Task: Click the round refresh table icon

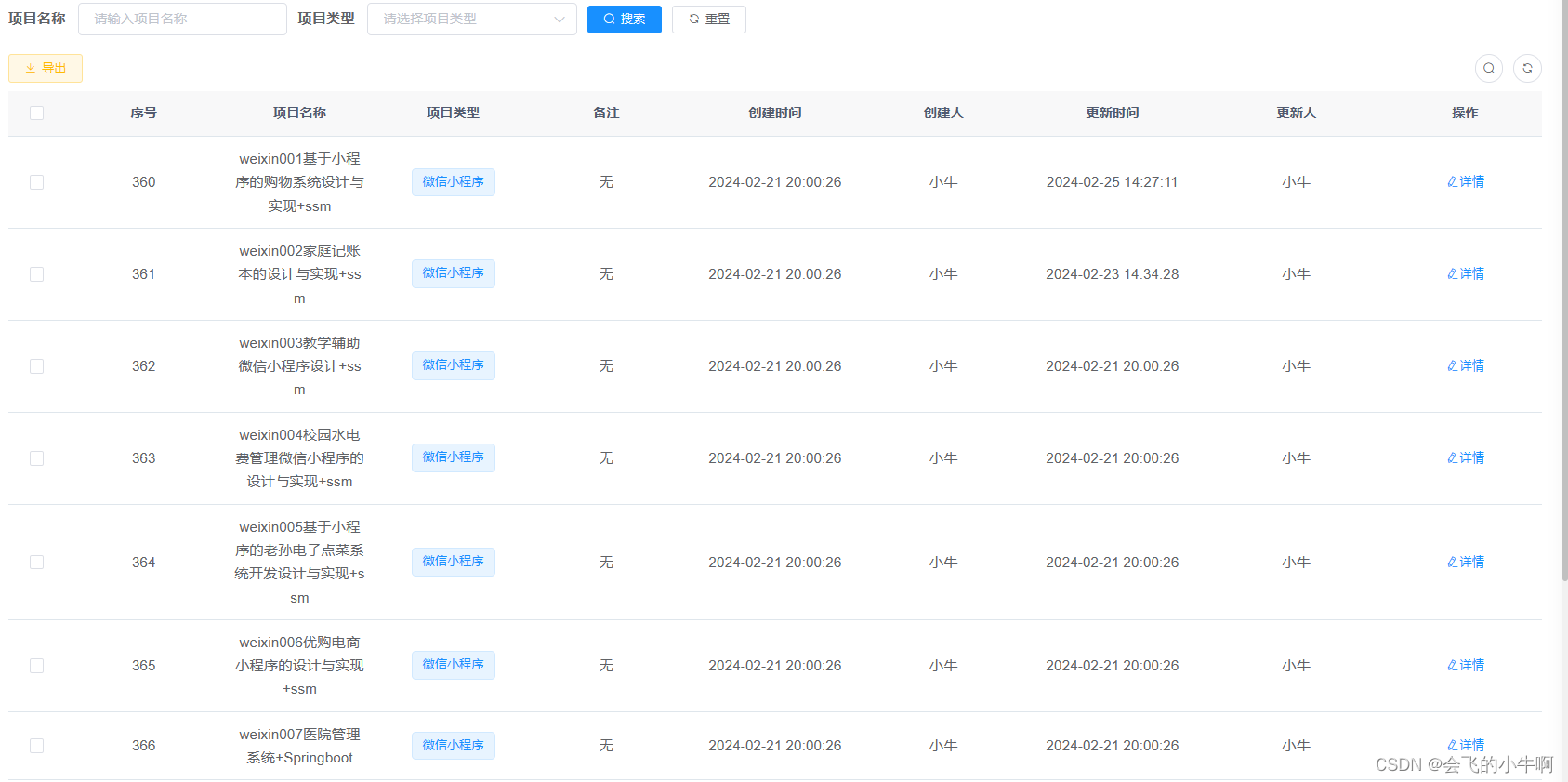Action: [1527, 68]
